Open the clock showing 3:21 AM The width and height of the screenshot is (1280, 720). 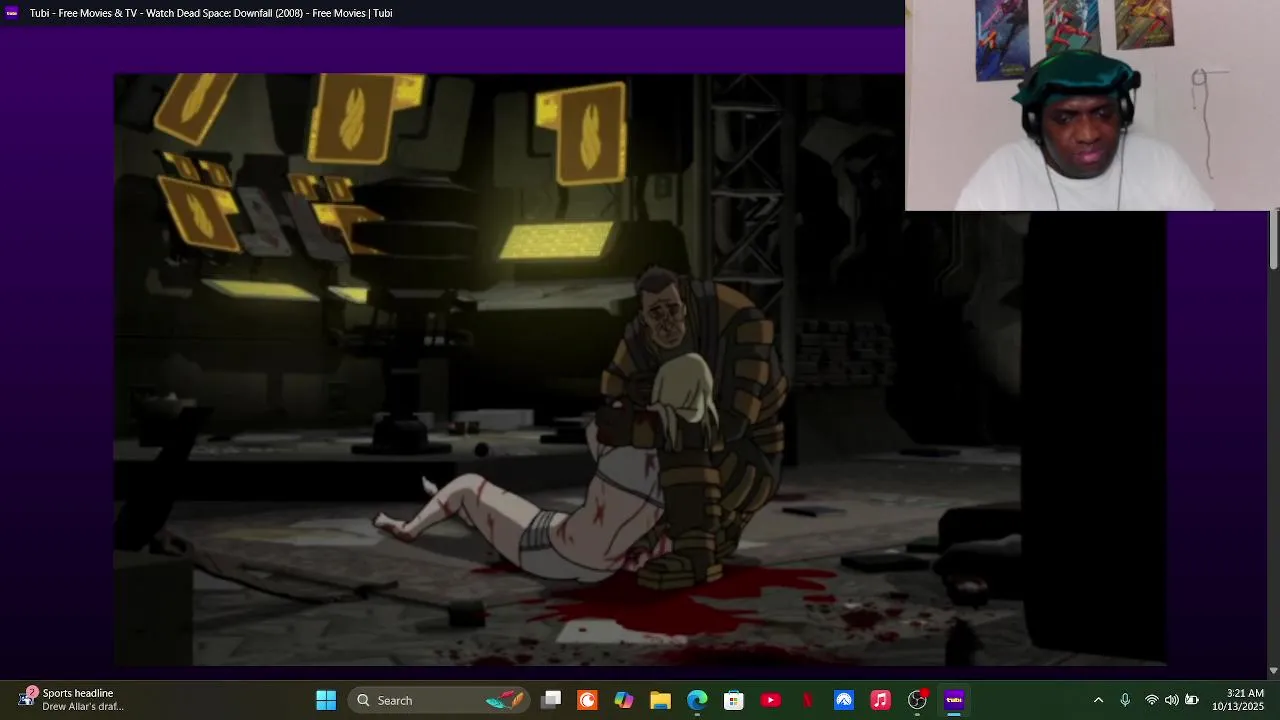1238,700
